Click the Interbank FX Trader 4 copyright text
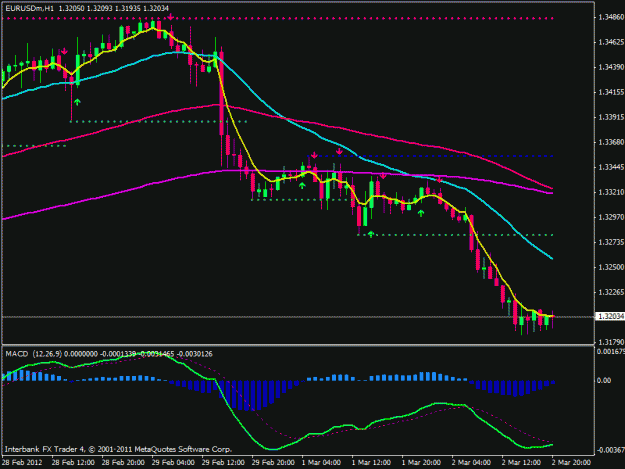The image size is (625, 469). click(x=118, y=449)
